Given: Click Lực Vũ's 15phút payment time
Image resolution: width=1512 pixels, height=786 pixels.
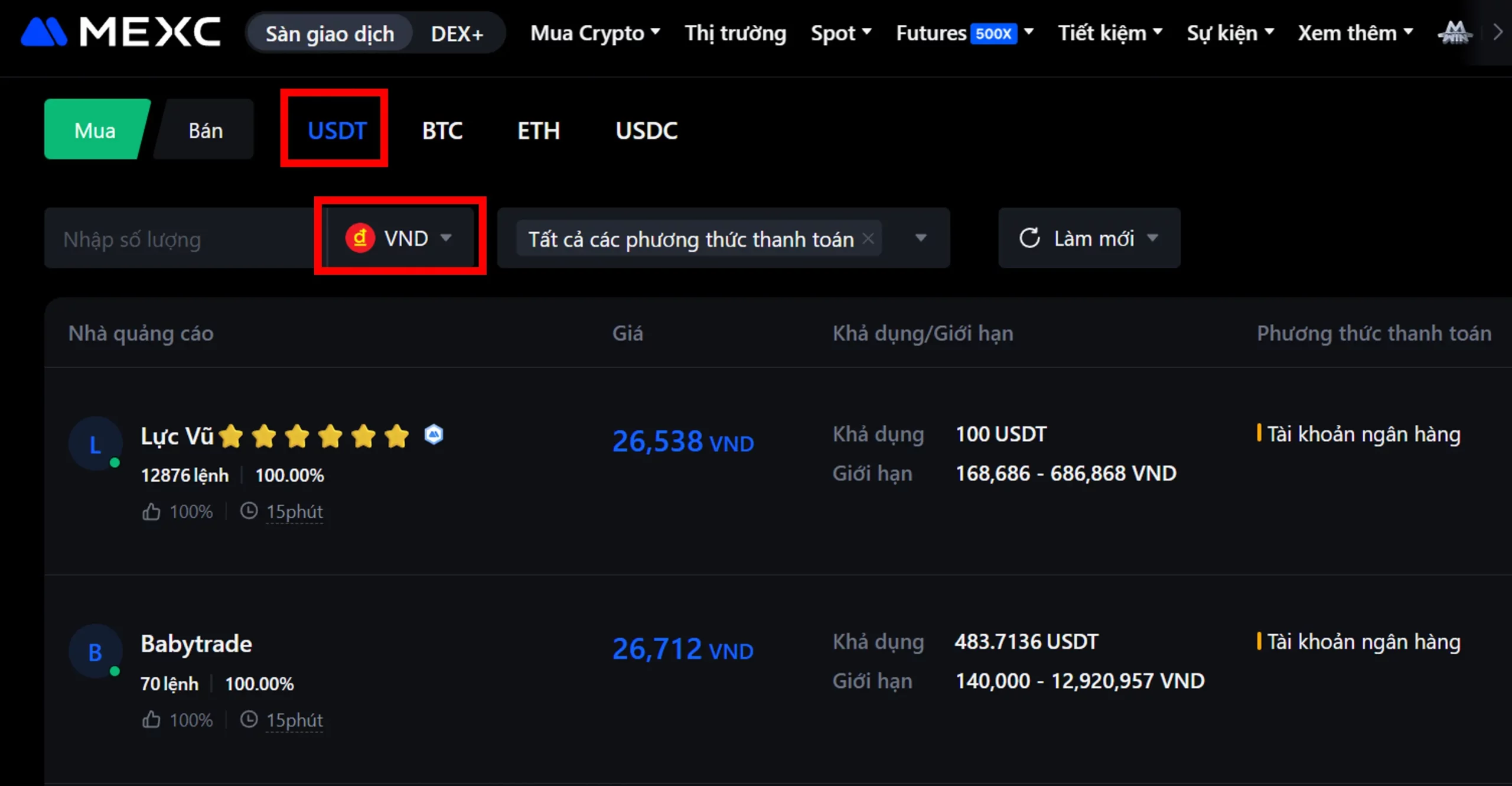Looking at the screenshot, I should pos(294,512).
